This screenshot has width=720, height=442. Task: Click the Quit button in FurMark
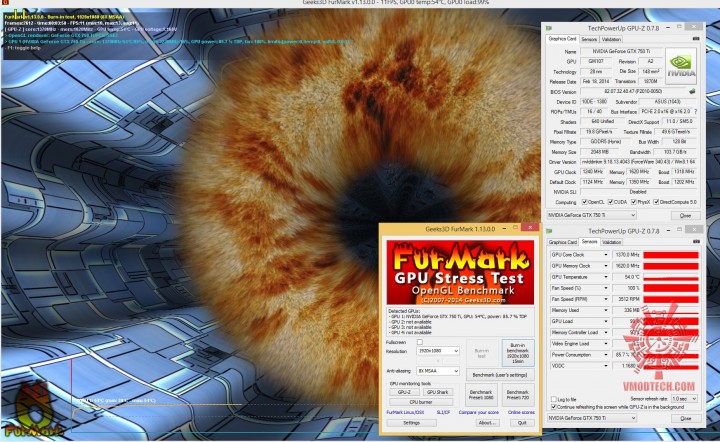(522, 423)
